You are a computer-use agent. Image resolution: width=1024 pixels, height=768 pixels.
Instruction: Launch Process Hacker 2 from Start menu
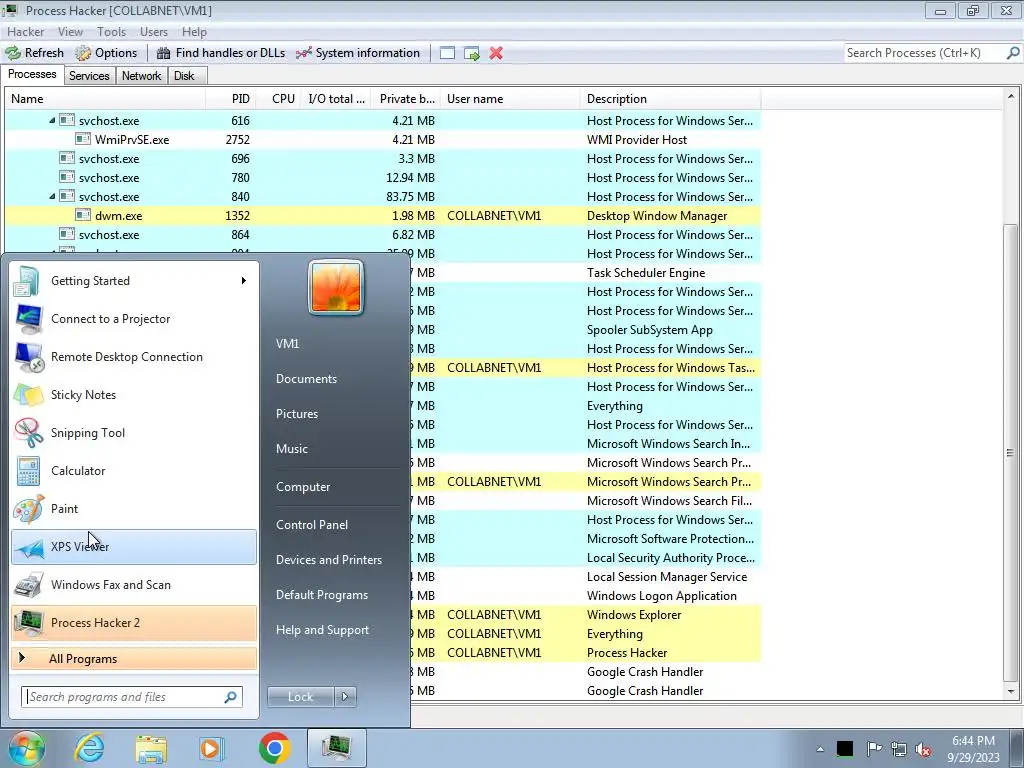134,622
